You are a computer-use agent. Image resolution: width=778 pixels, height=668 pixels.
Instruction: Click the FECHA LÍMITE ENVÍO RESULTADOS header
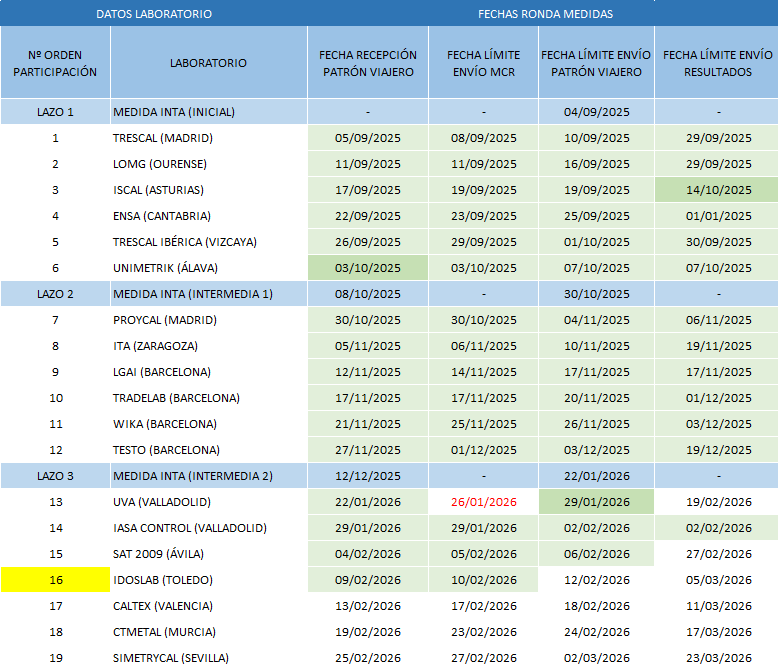pos(717,63)
